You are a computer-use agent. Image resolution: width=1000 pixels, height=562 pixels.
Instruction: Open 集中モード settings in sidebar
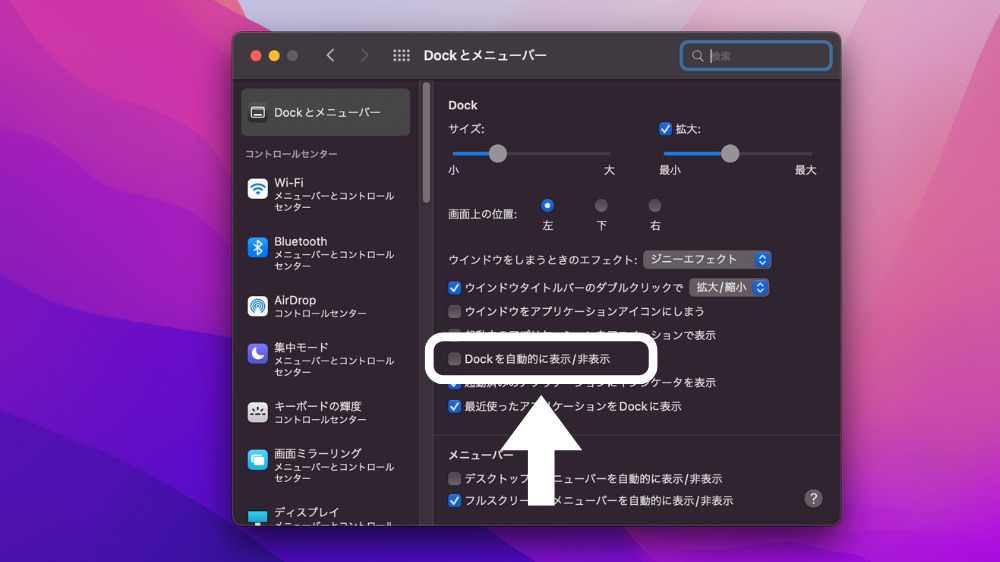[325, 359]
